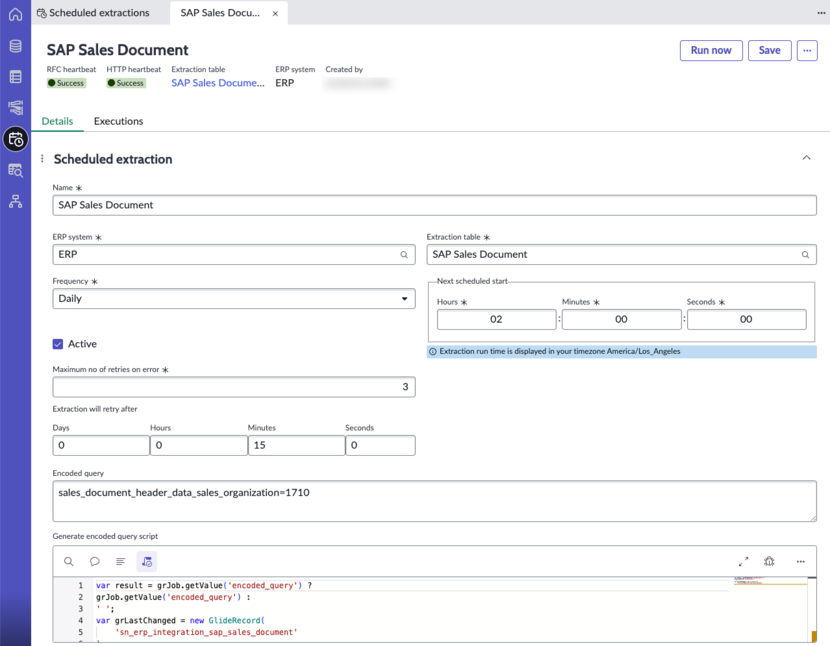Open the Details tab
Screen dimensions: 830x646
click(57, 121)
